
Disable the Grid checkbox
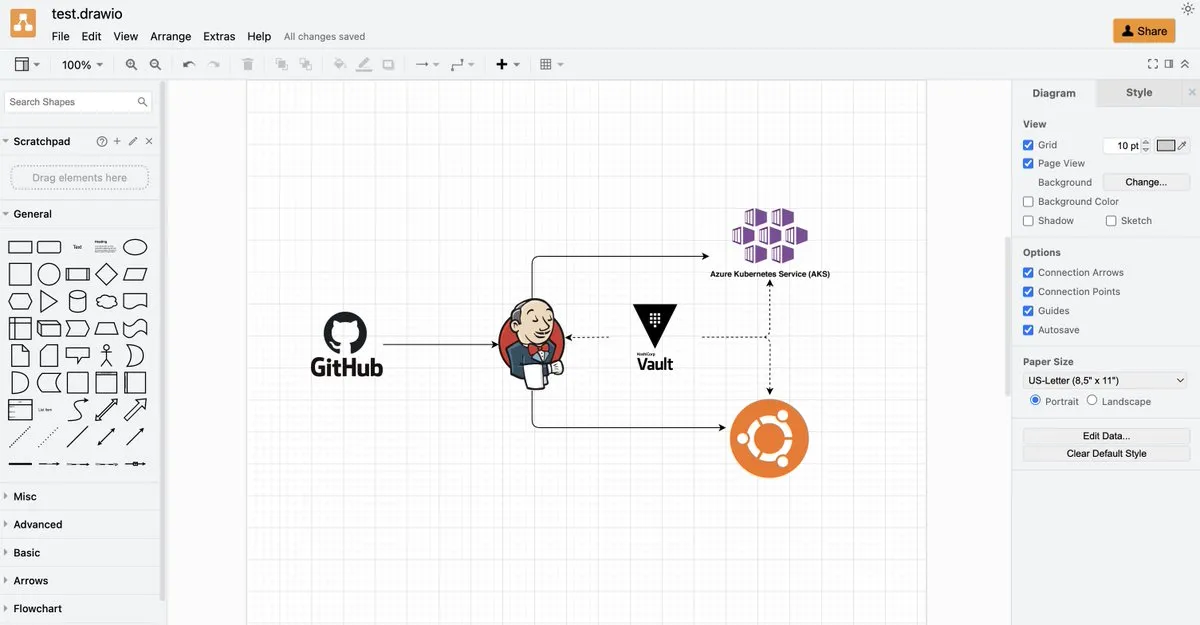click(x=1028, y=145)
